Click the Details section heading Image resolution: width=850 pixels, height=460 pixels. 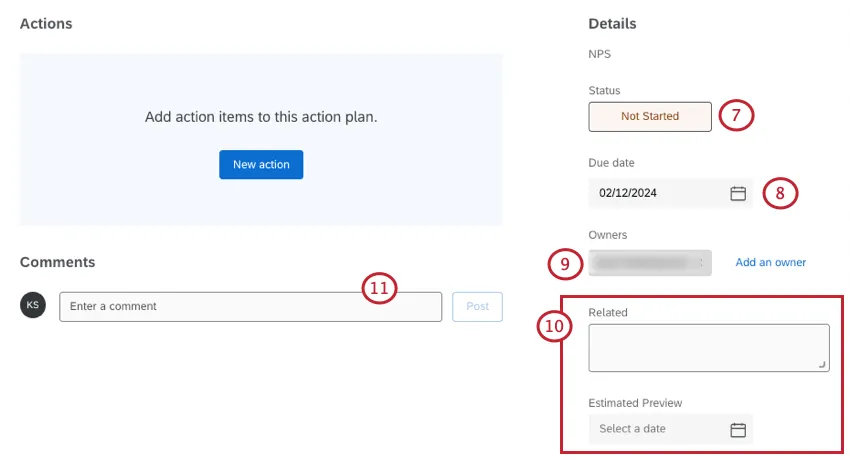pos(612,23)
